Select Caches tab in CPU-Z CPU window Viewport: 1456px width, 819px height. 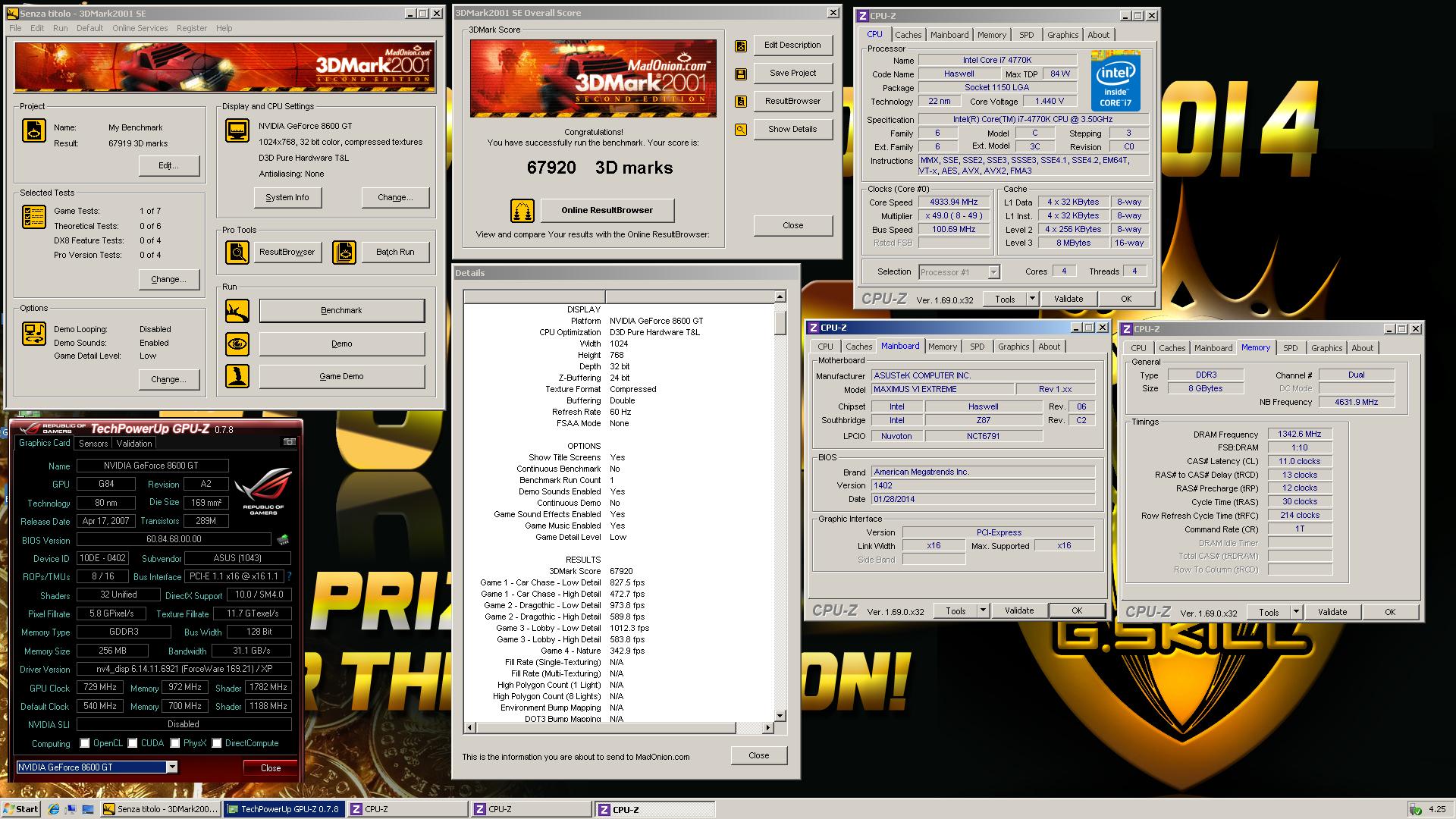[908, 35]
